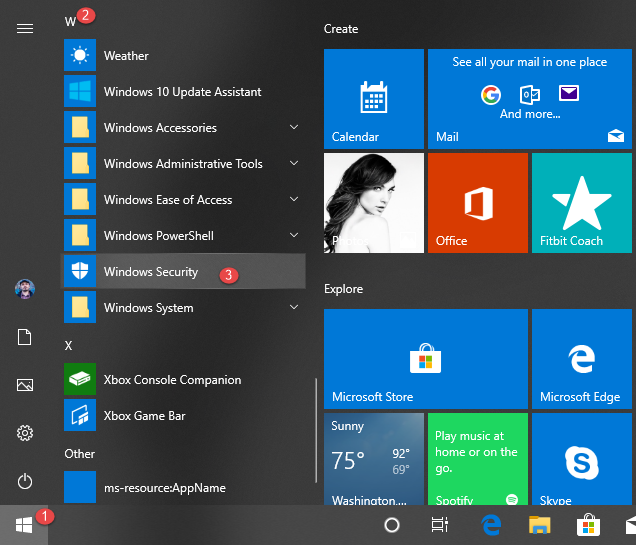Launch Xbox Console Companion icon
Screen dimensions: 636x545
point(80,379)
